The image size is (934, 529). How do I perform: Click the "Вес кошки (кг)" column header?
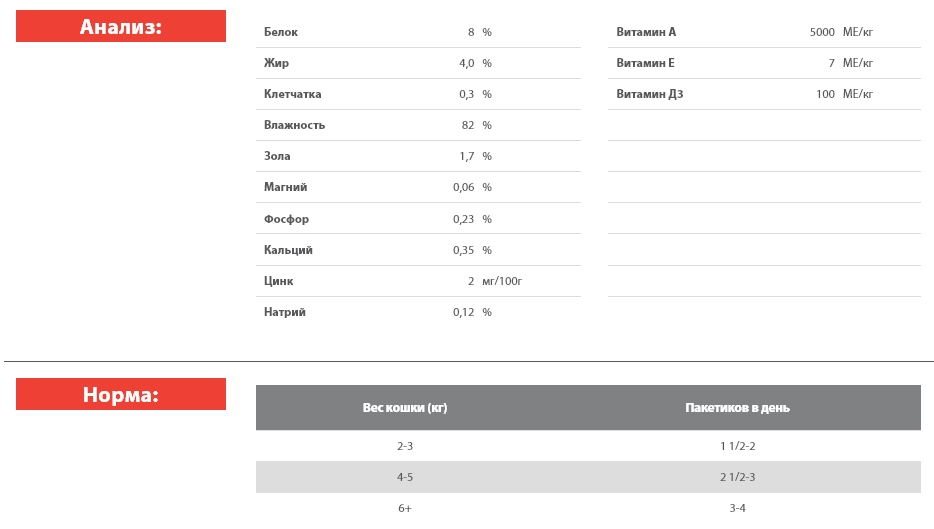pos(405,408)
